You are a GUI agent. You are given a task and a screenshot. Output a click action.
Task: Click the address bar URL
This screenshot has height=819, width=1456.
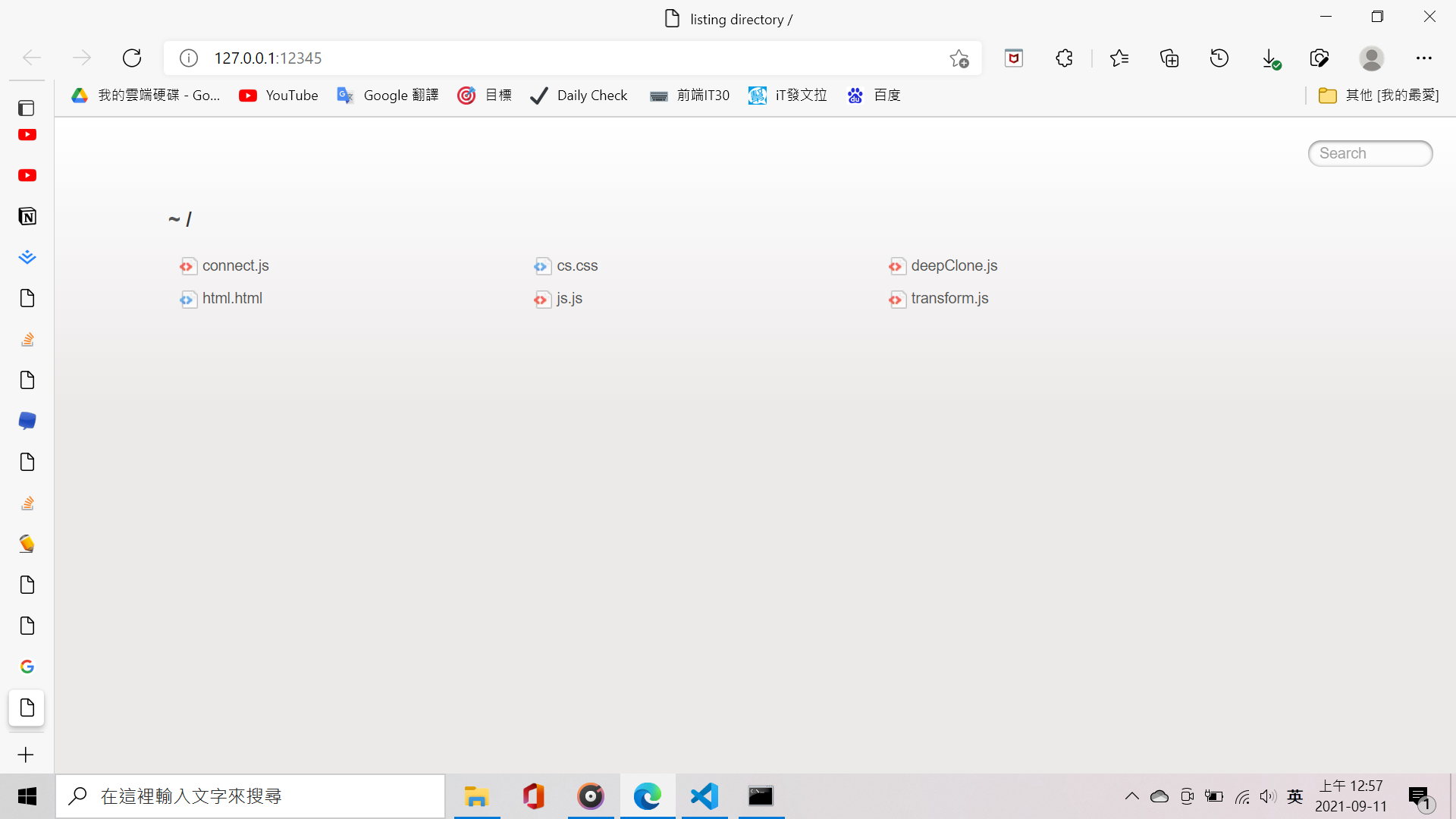coord(267,57)
